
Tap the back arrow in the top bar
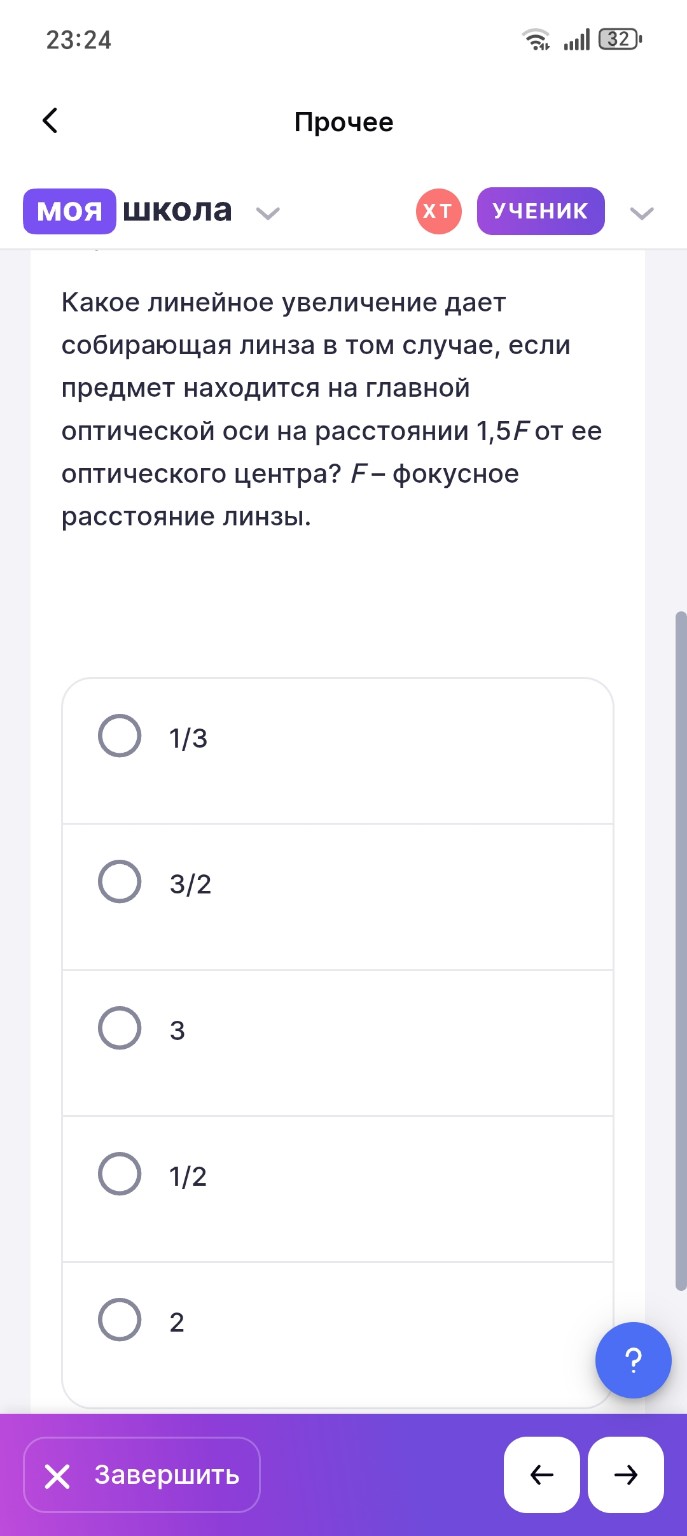49,119
